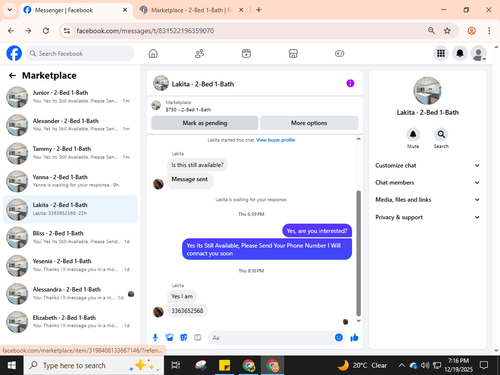Viewport: 500px width, 375px height.
Task: Open the Marketplace storefront icon
Action: (x=293, y=53)
